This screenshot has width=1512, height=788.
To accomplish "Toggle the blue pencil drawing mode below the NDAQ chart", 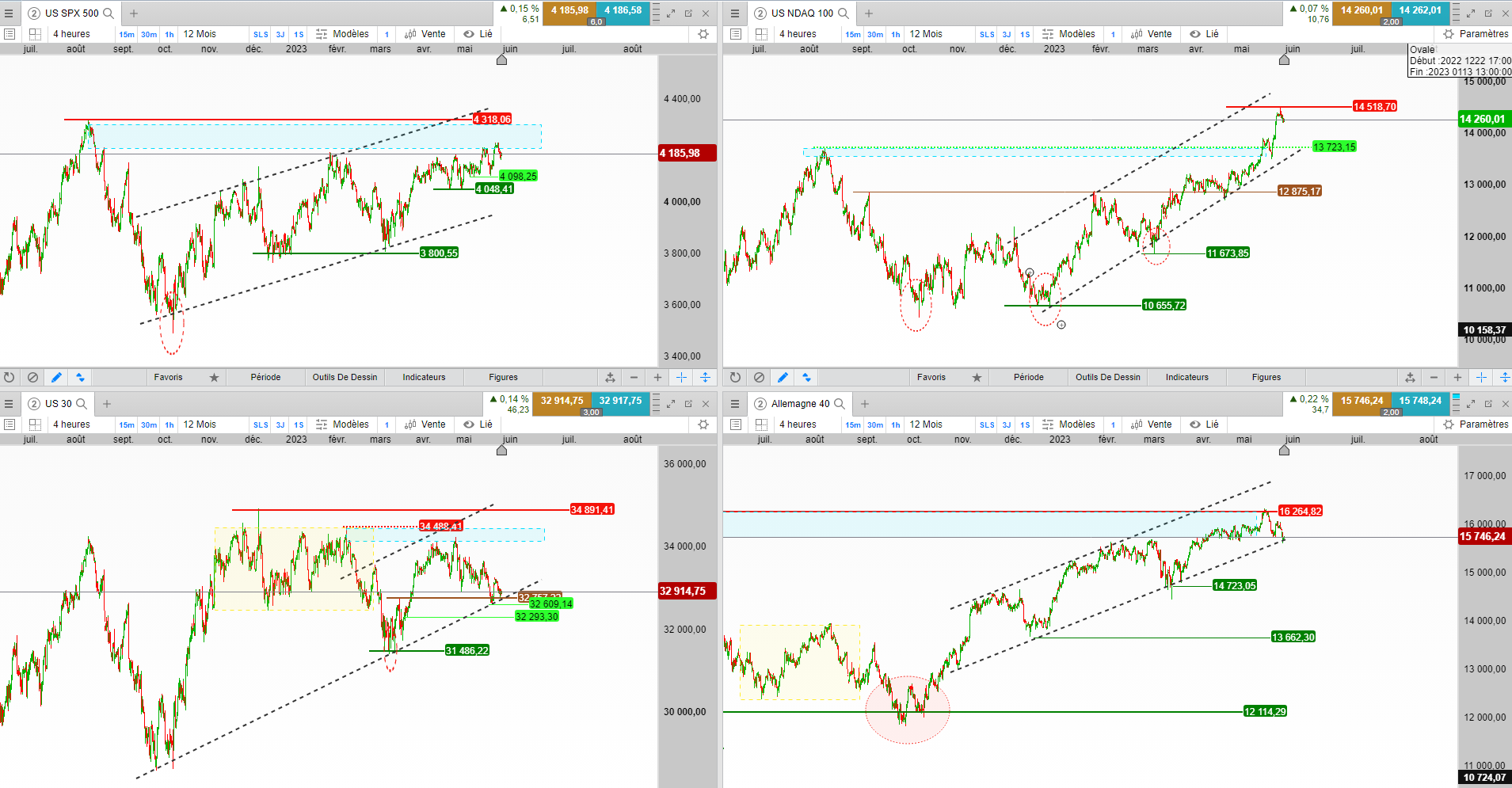I will click(783, 378).
